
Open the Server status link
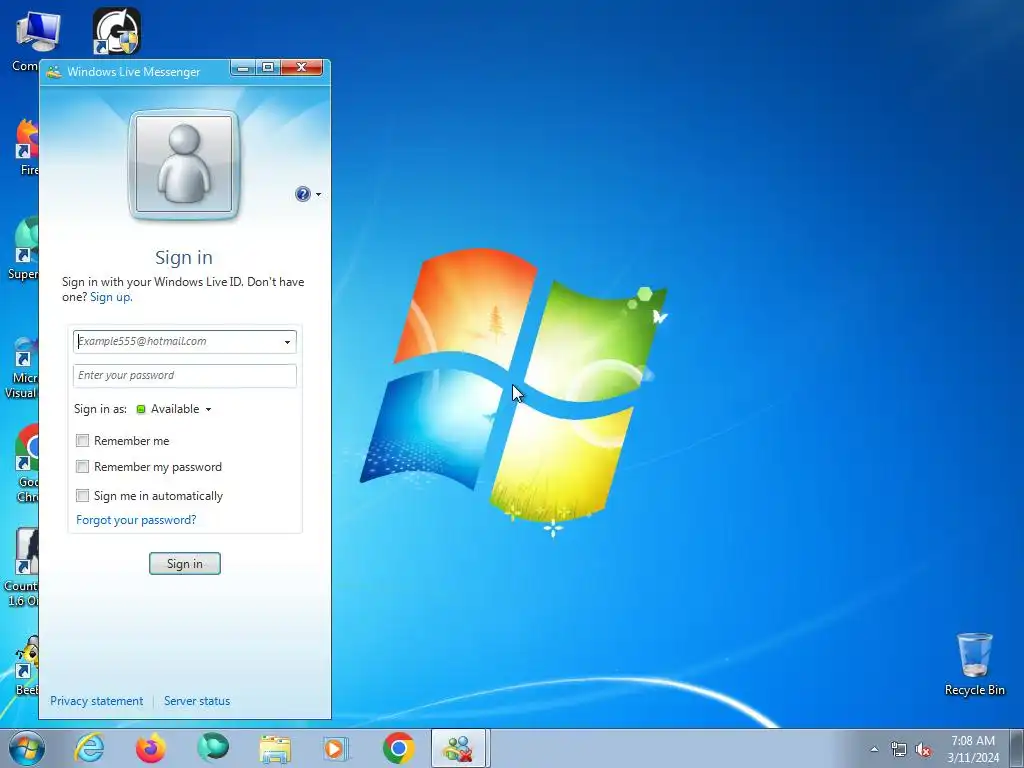197,701
